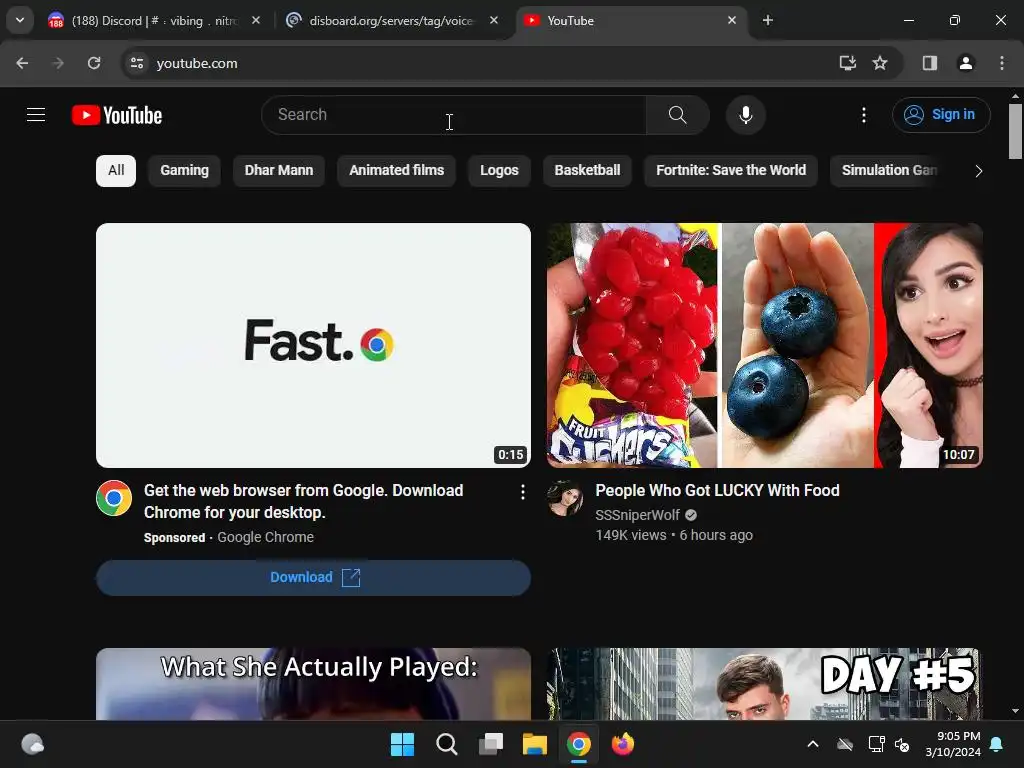Image resolution: width=1024 pixels, height=768 pixels.
Task: Switch to the disboard.org tab
Action: [391, 21]
